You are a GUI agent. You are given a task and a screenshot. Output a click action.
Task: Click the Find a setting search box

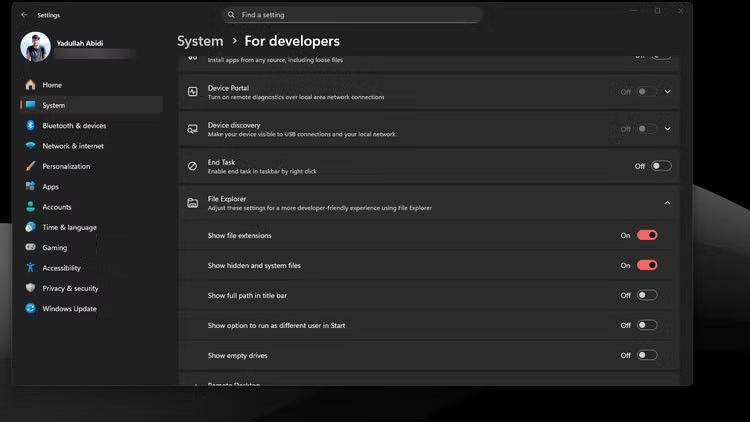coord(352,15)
